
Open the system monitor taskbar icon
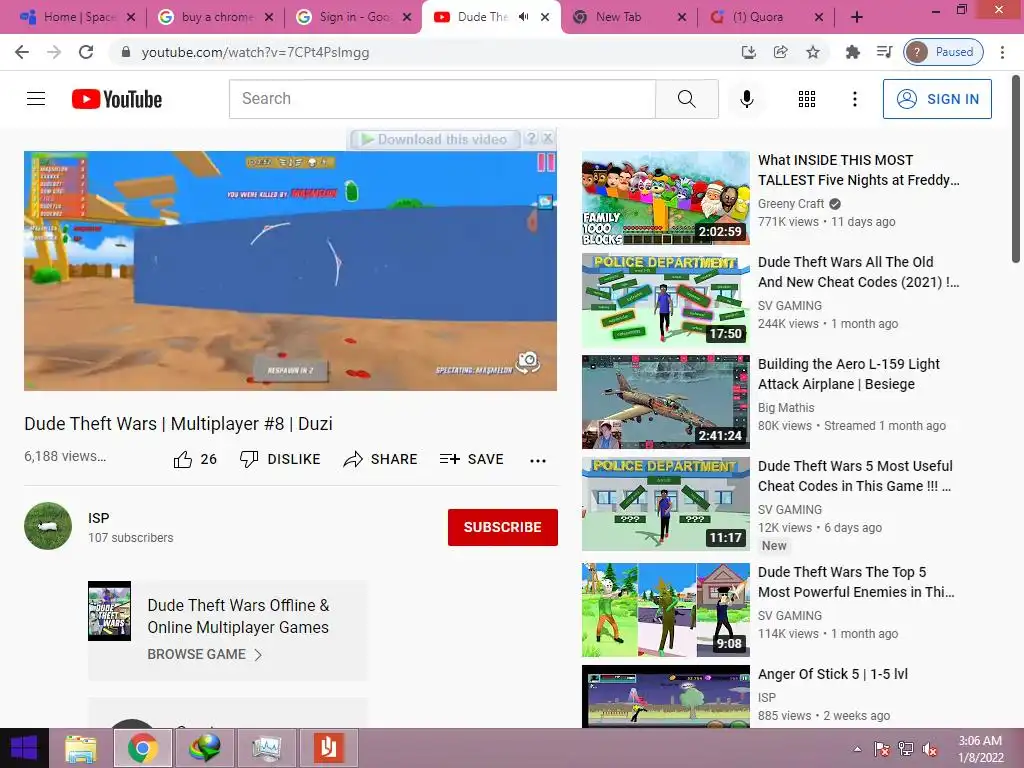tap(266, 748)
